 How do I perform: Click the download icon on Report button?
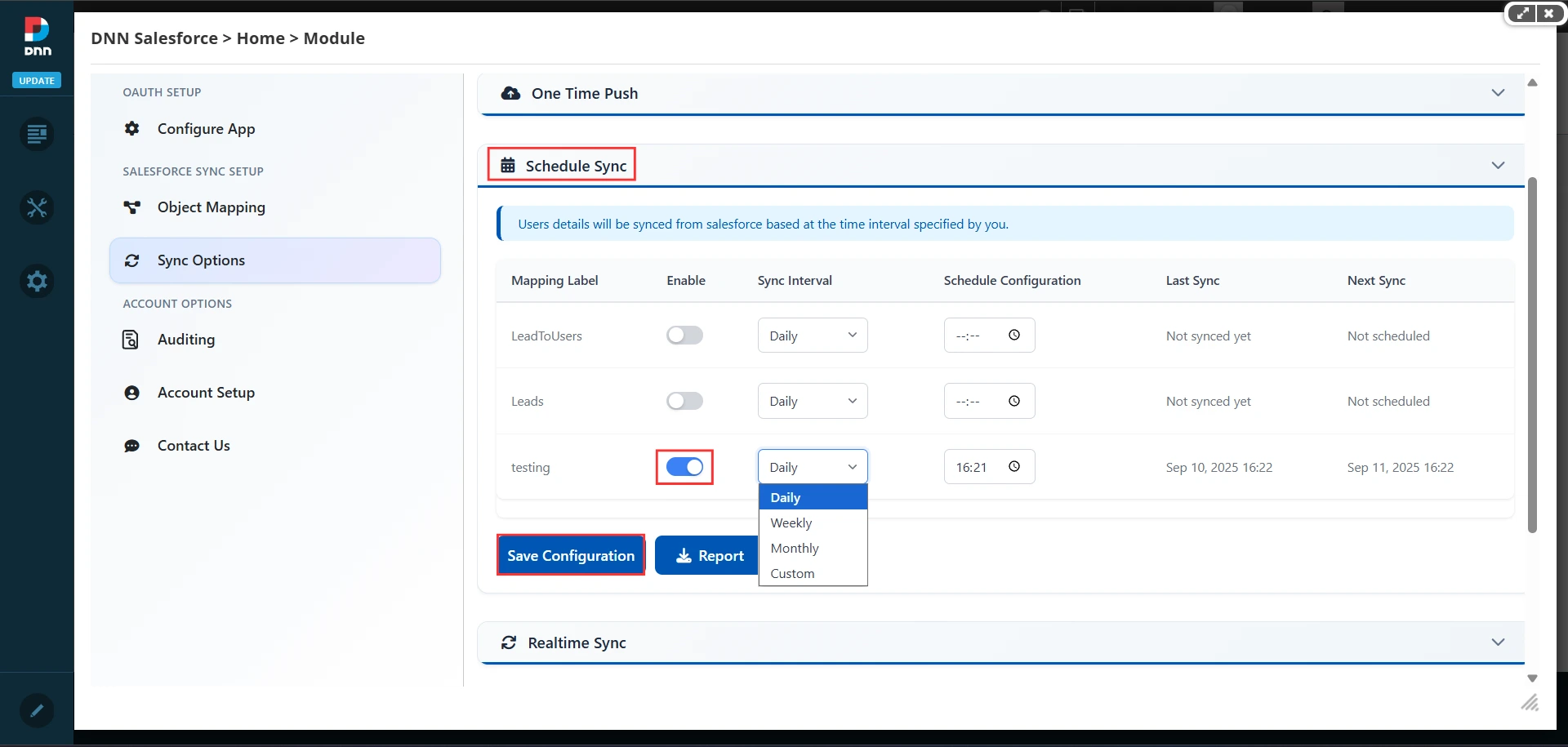684,556
